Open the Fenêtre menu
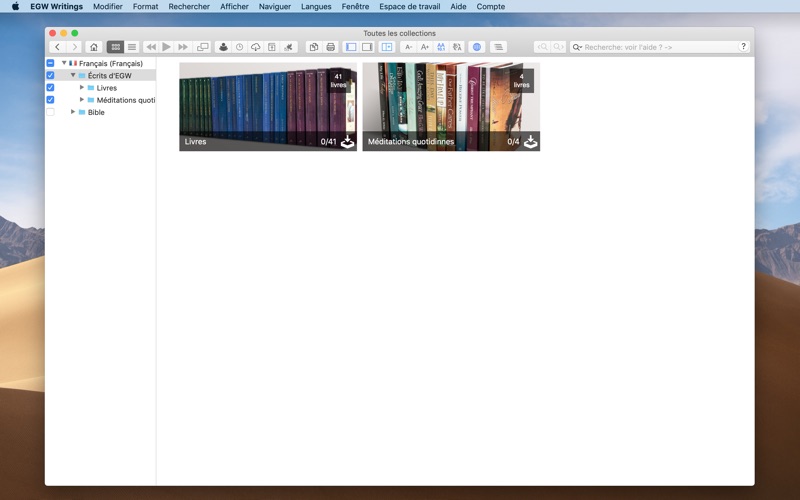This screenshot has width=800, height=500. [x=355, y=7]
